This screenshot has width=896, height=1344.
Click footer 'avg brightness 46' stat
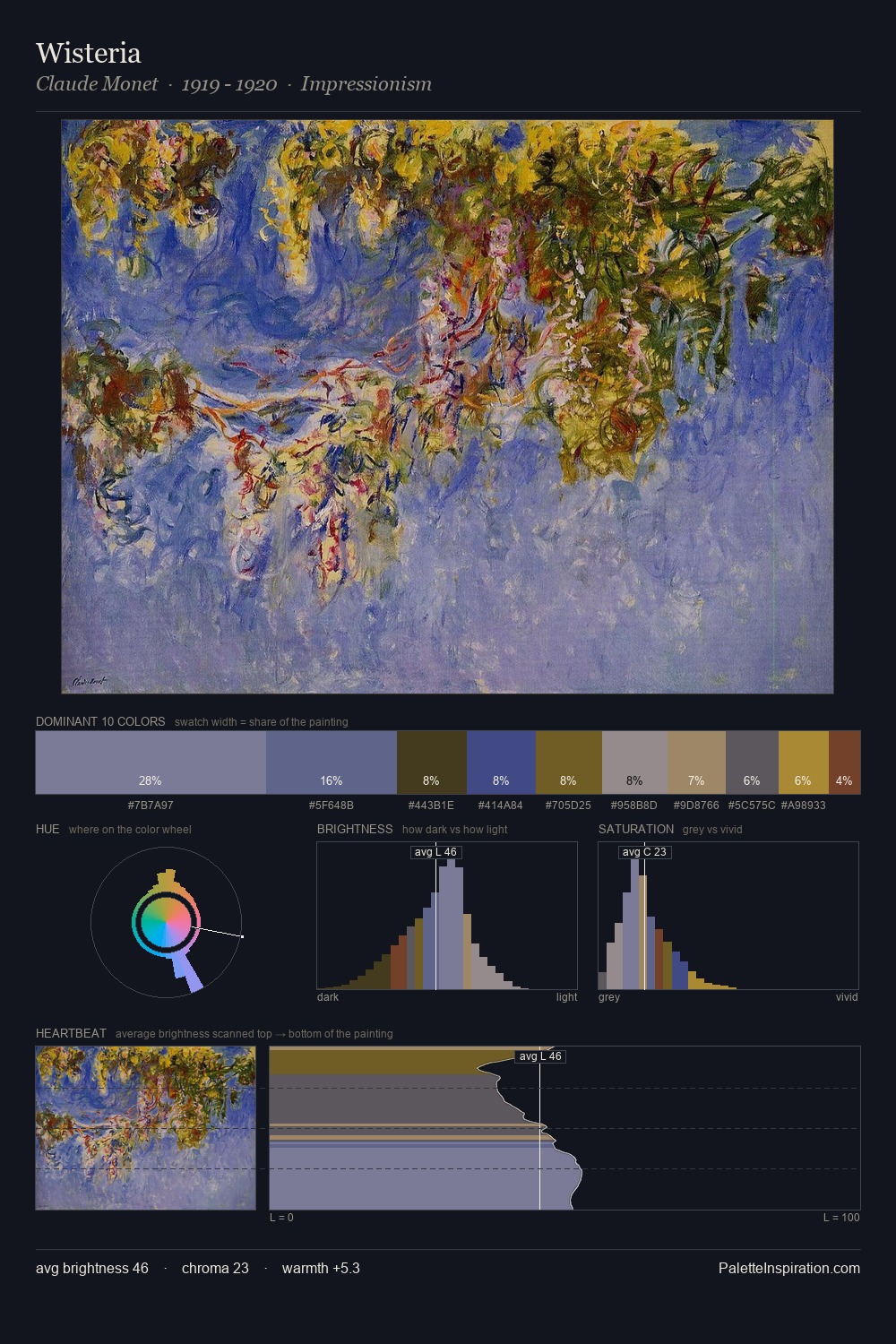coord(92,1268)
